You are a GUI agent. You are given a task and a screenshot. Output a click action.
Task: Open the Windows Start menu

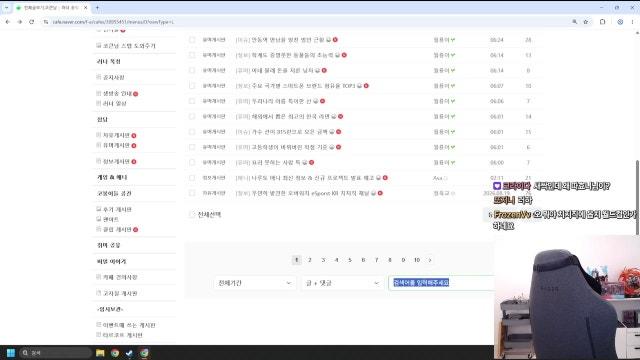pyautogui.click(x=11, y=353)
